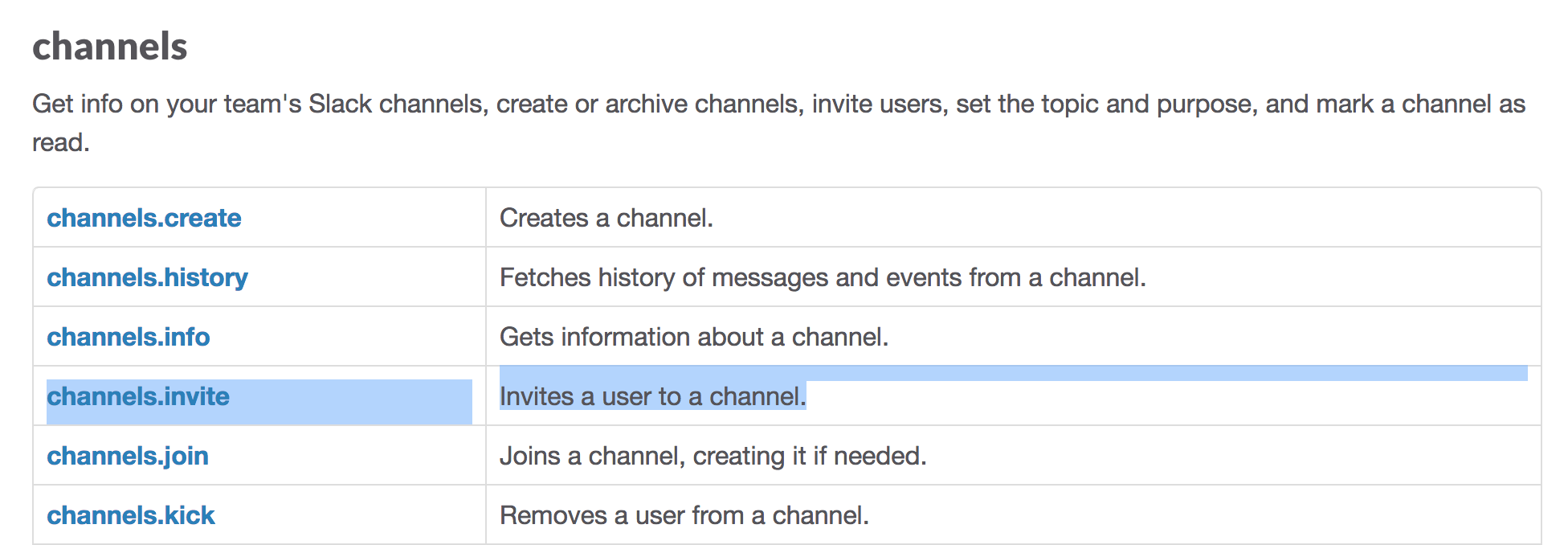This screenshot has width=1568, height=545.
Task: Click the 'Get info on your team's Slack channels' paragraph
Action: (x=779, y=123)
